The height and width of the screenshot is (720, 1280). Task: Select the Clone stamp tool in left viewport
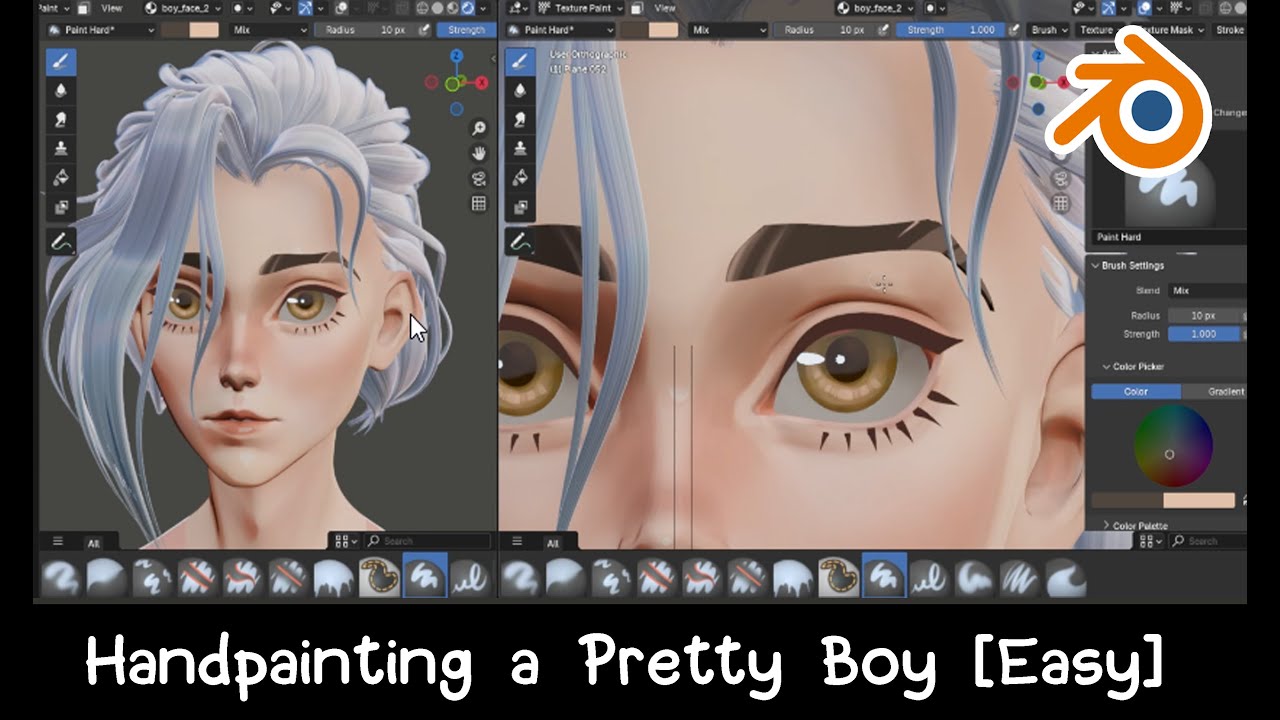[61, 149]
